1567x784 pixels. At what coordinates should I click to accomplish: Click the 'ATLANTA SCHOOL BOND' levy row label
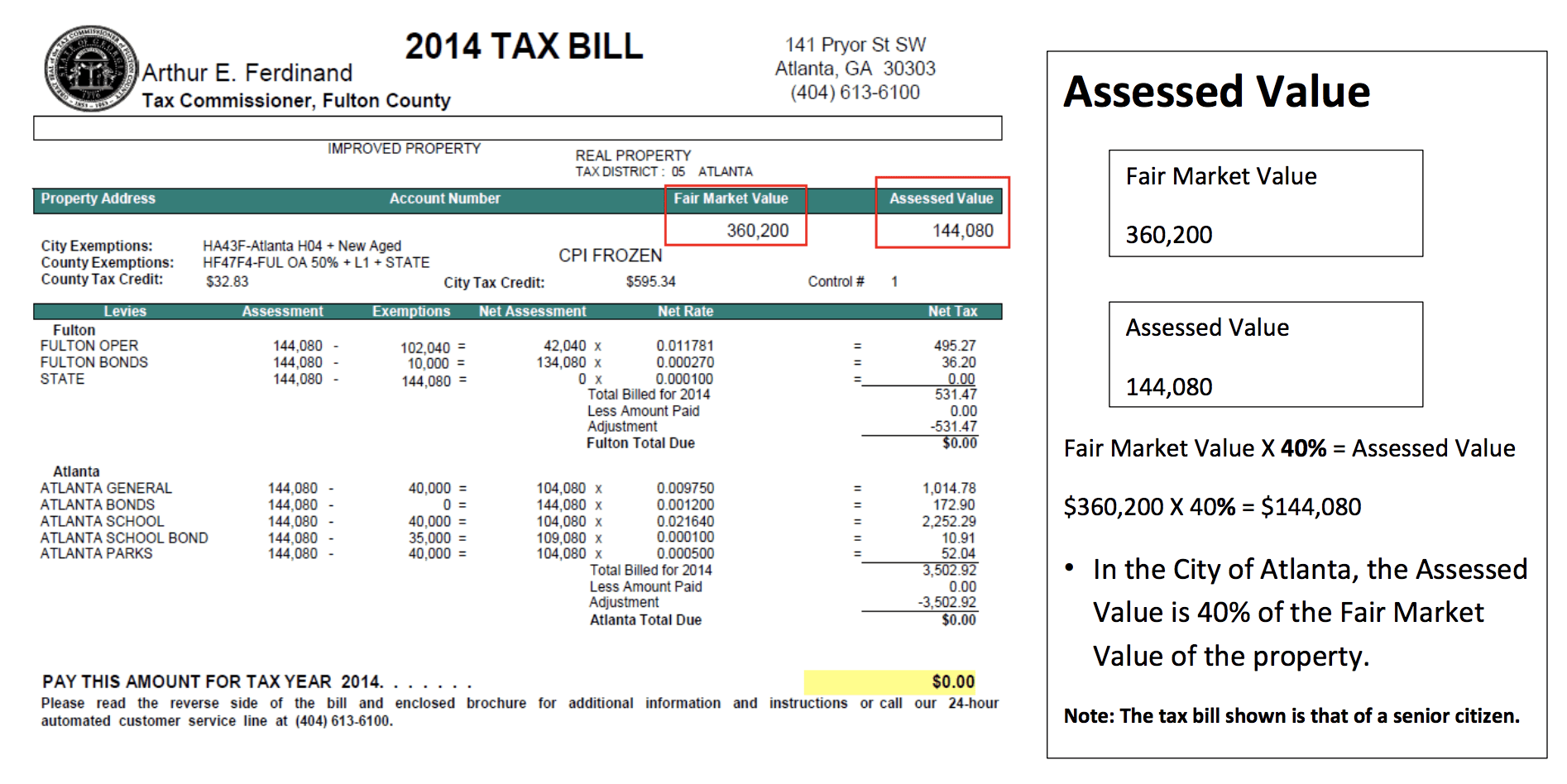(124, 538)
